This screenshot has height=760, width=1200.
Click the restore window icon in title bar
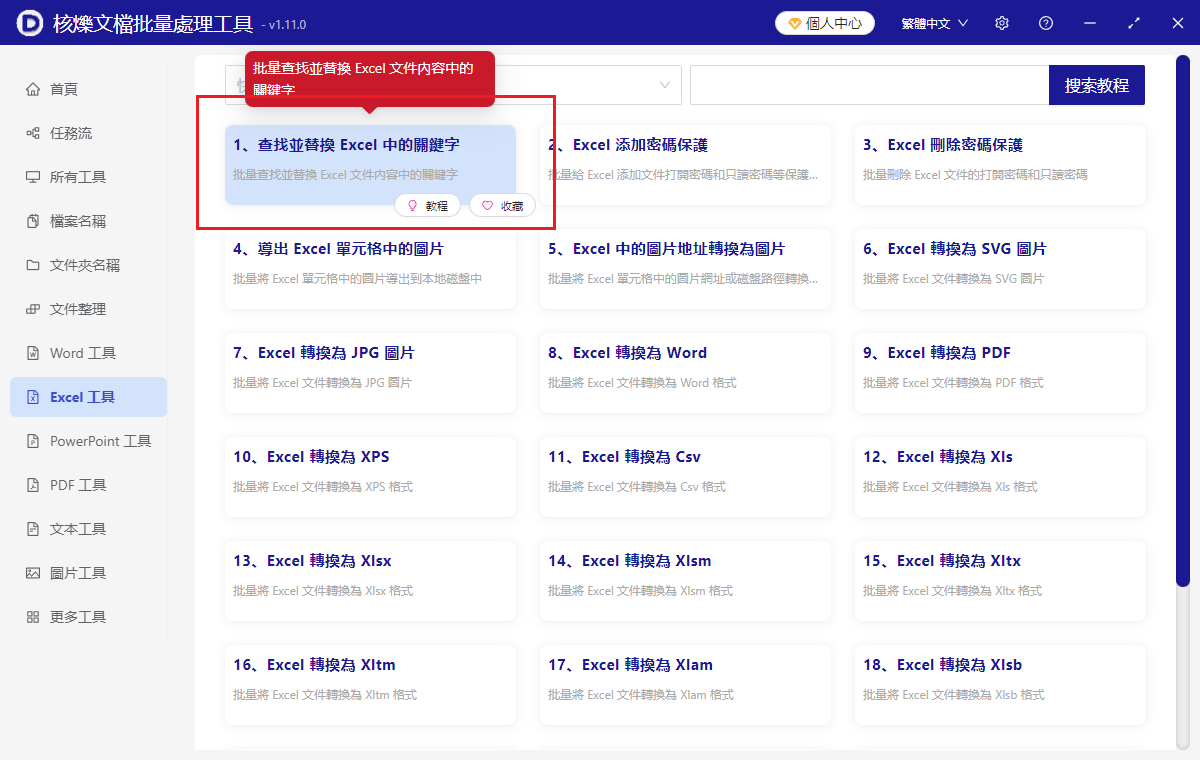pyautogui.click(x=1134, y=23)
